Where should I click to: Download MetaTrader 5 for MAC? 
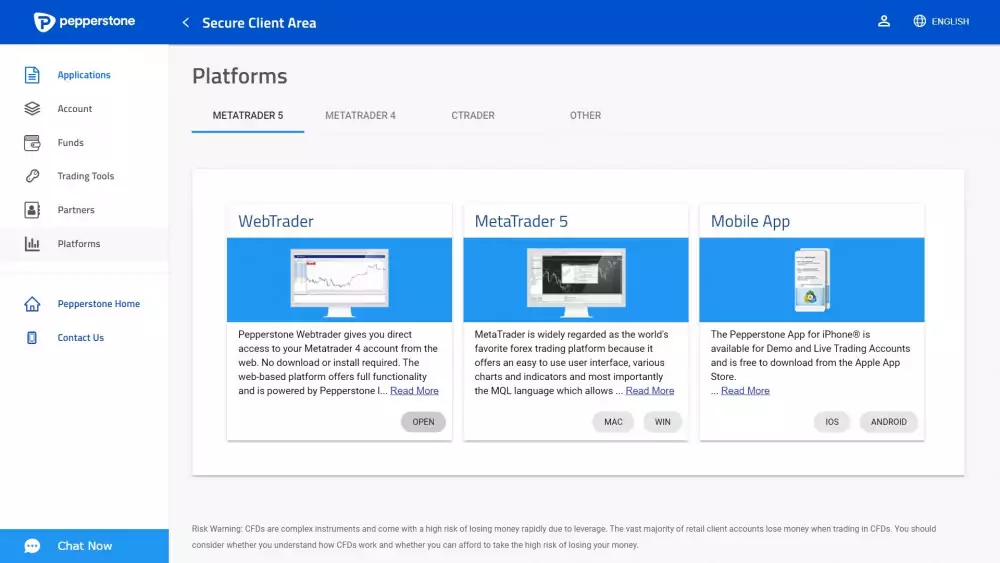tap(613, 422)
